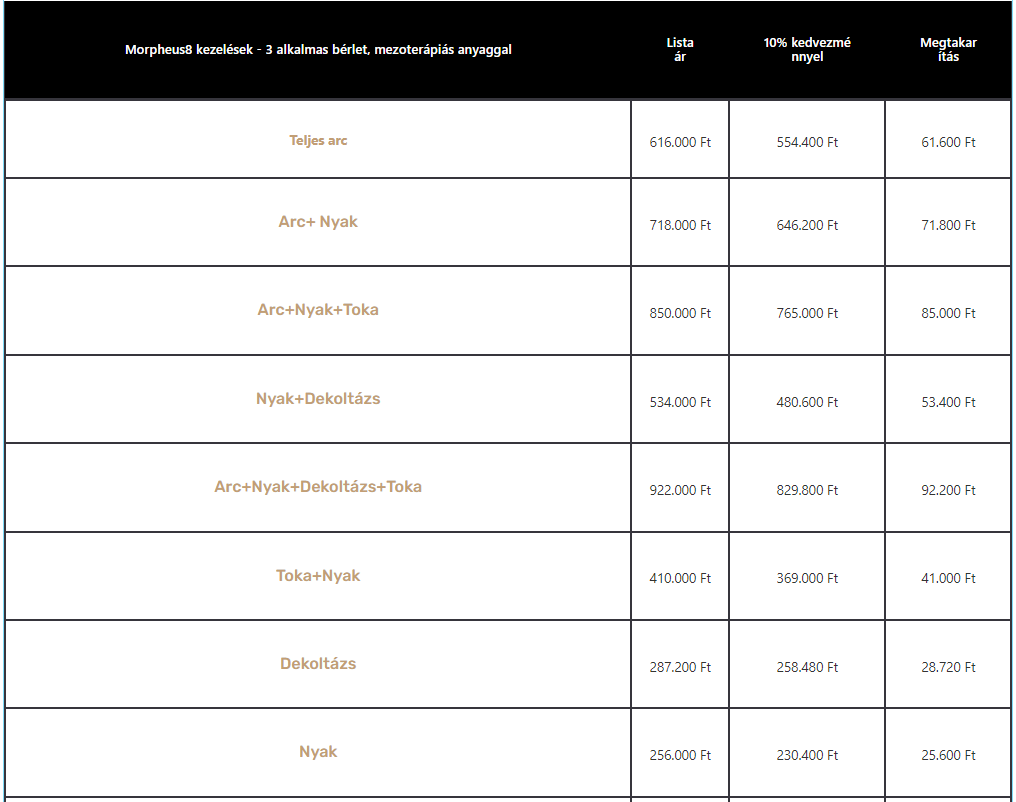Click the 25.600 Ft savings cell

(x=948, y=755)
